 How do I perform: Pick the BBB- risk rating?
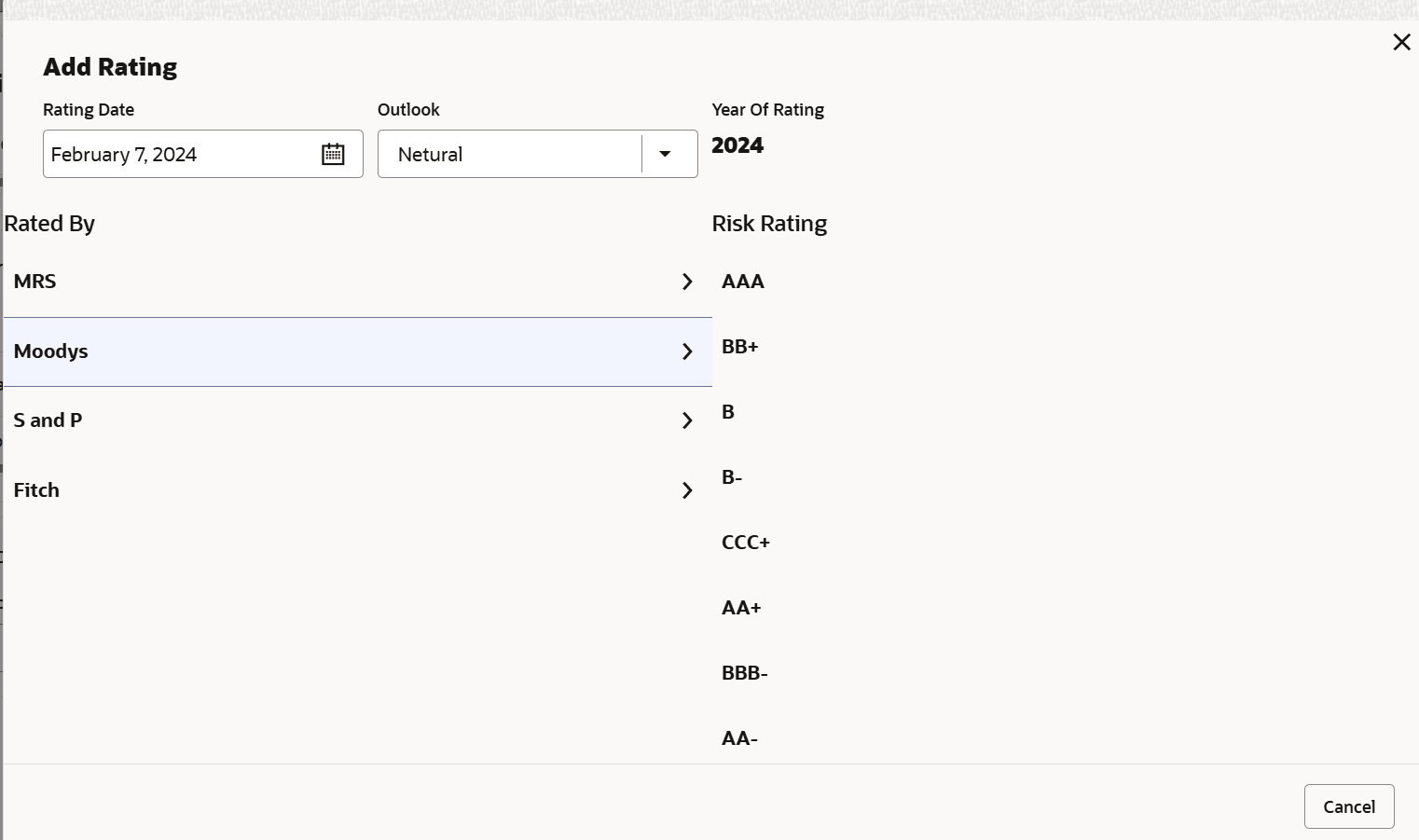(x=744, y=673)
